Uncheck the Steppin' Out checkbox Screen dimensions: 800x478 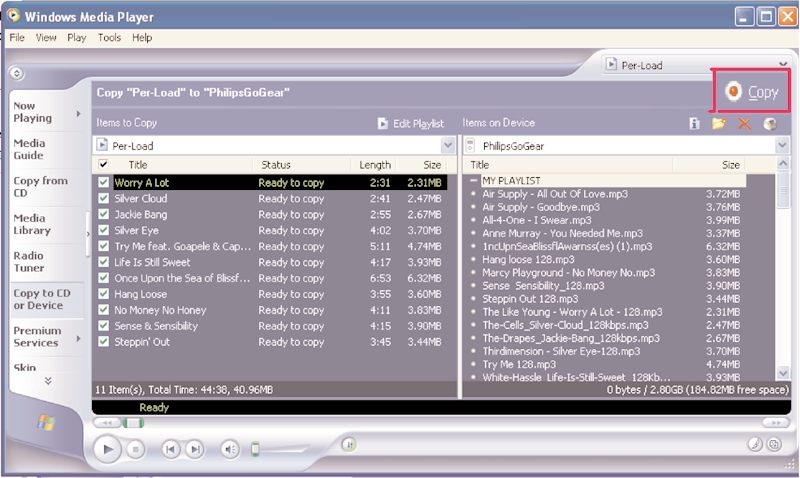pyautogui.click(x=103, y=341)
